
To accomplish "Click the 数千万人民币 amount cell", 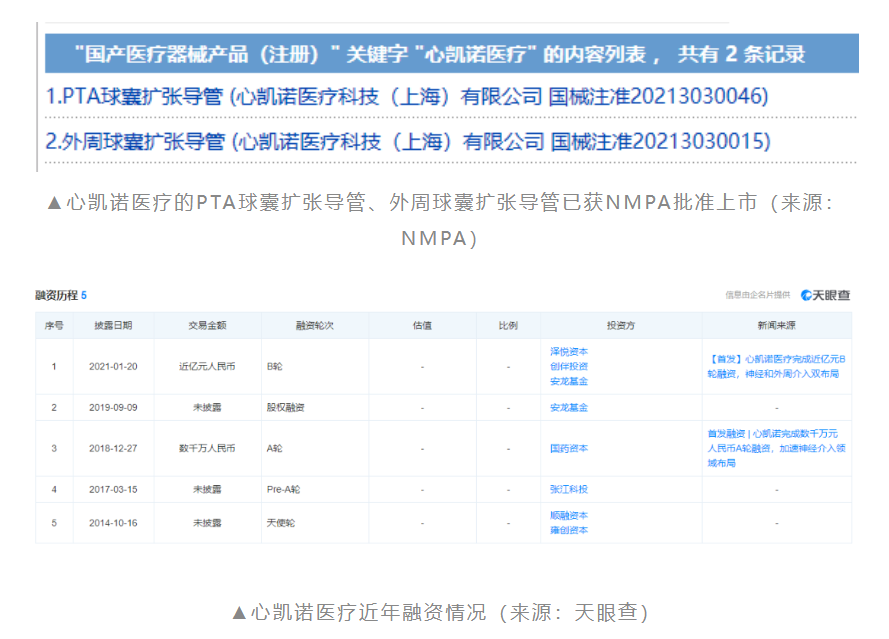I will [x=207, y=448].
